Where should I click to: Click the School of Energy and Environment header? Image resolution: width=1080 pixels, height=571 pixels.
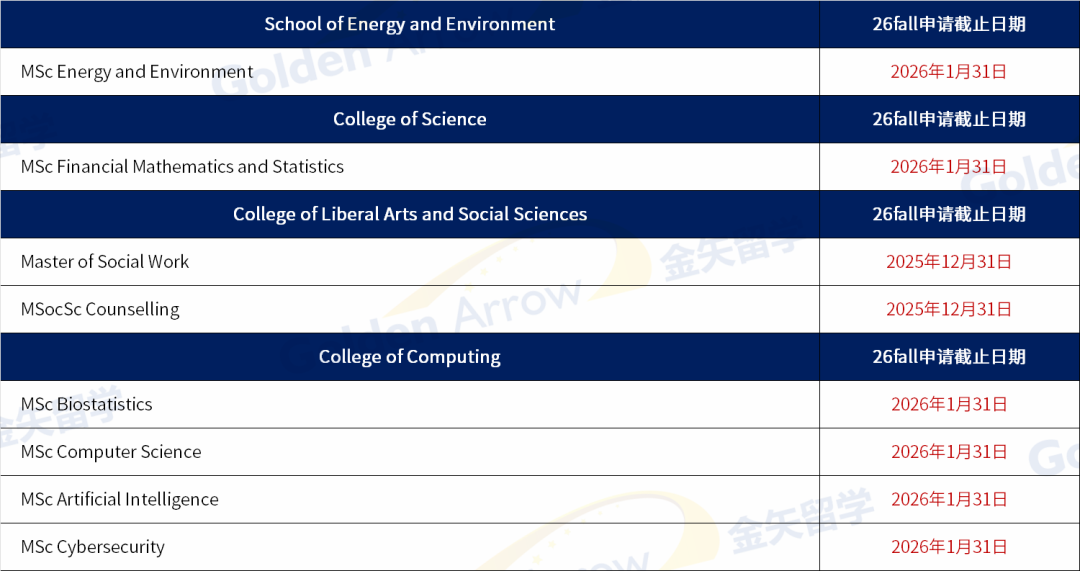409,24
